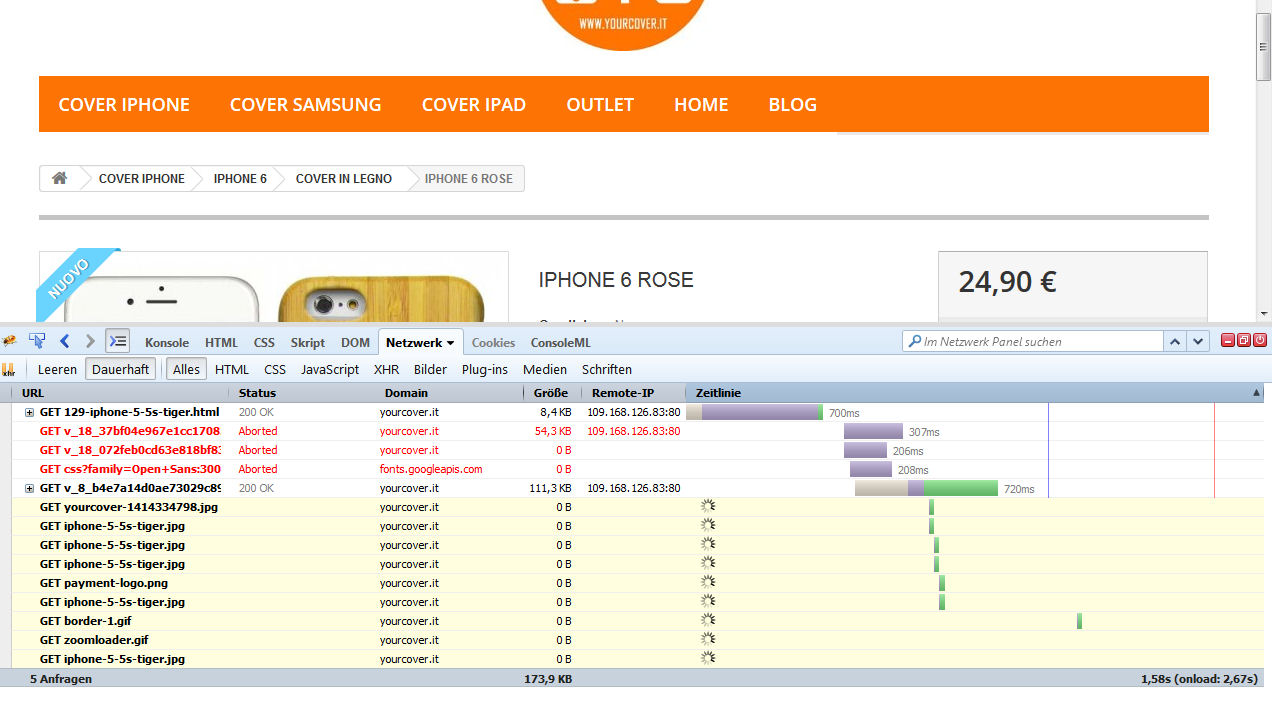Sort by Größe column header

[551, 393]
